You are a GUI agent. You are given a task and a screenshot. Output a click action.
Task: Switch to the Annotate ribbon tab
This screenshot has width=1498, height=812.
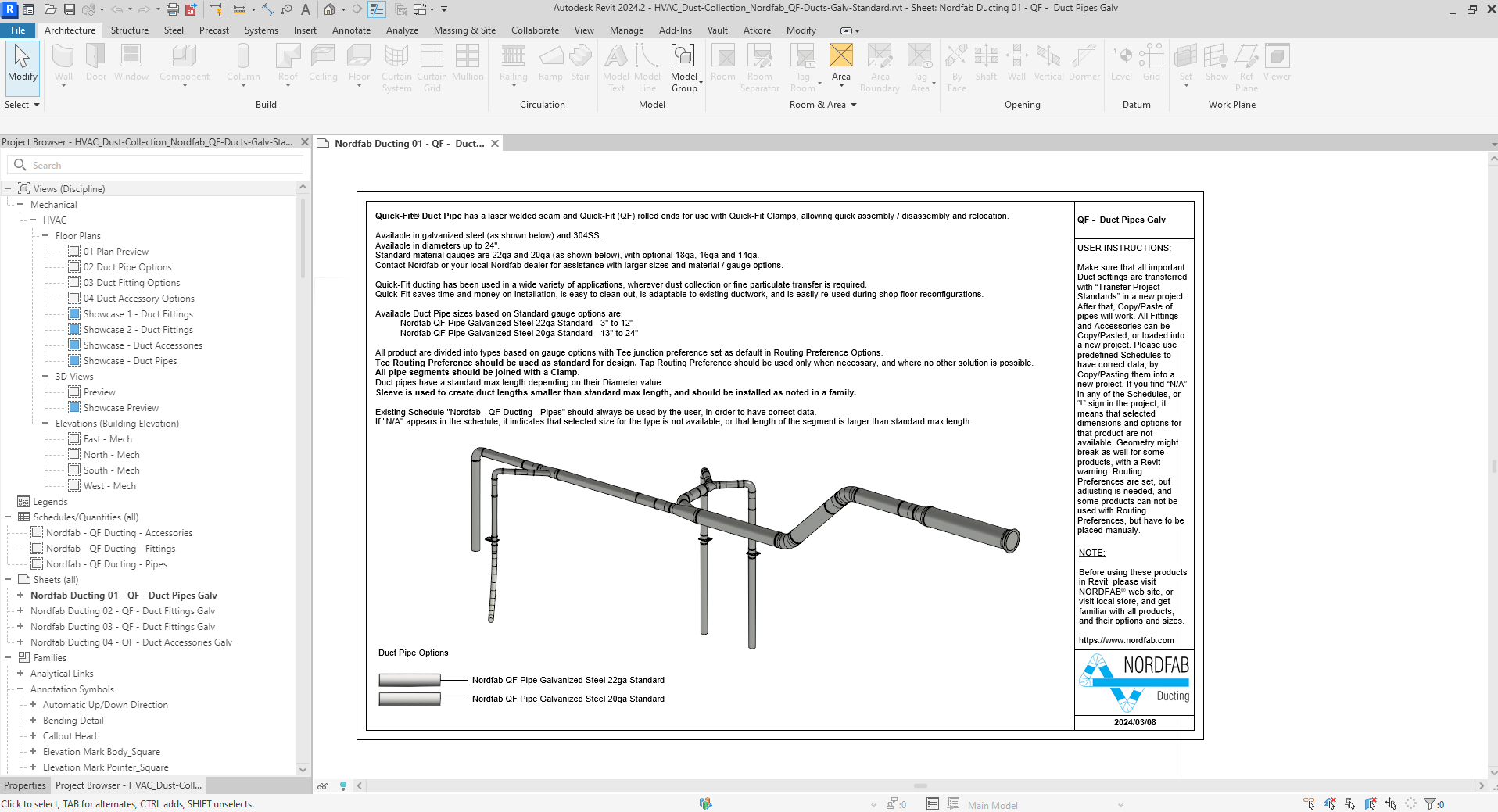(351, 30)
